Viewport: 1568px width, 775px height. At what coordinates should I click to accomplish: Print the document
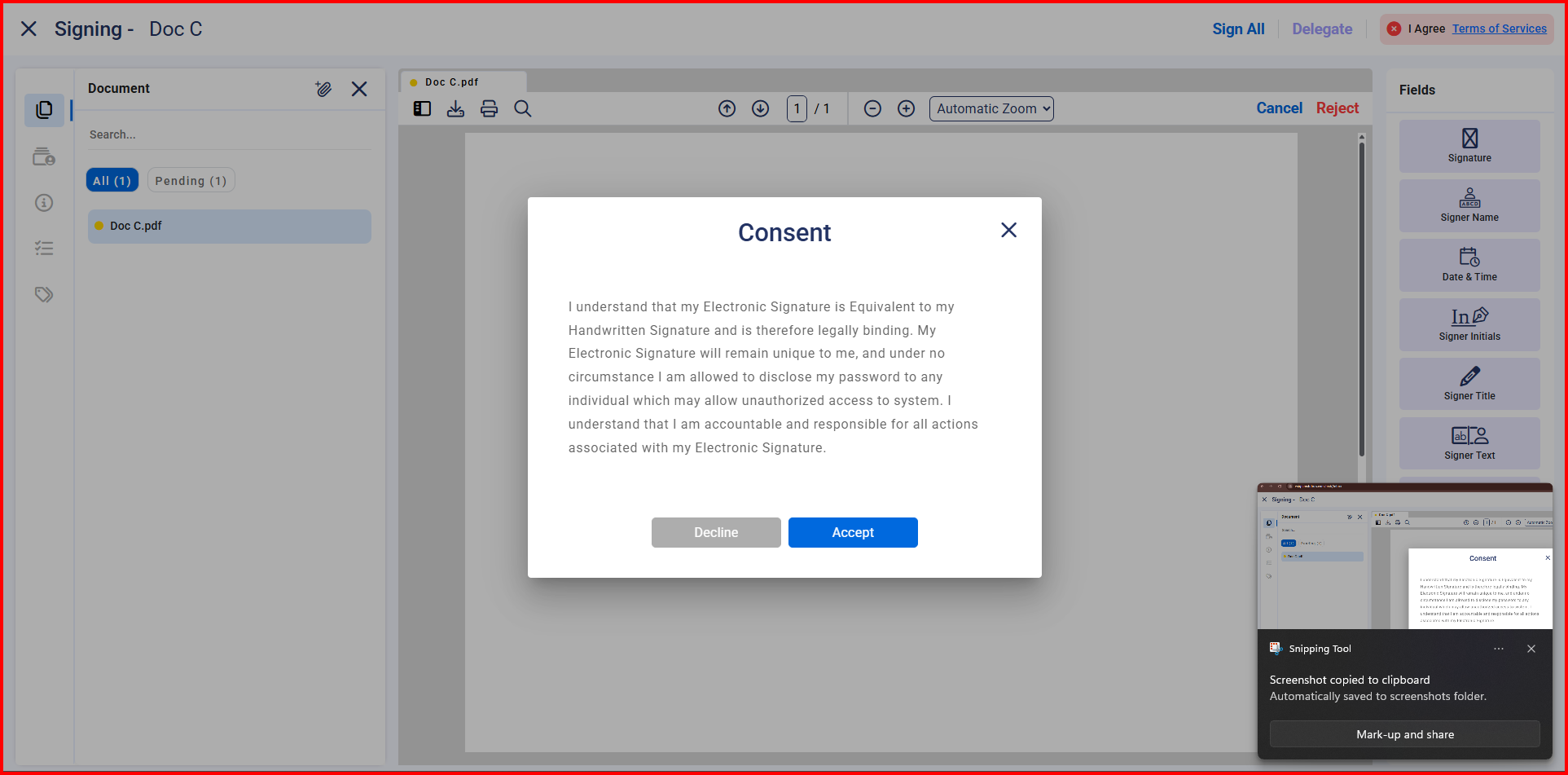(489, 108)
